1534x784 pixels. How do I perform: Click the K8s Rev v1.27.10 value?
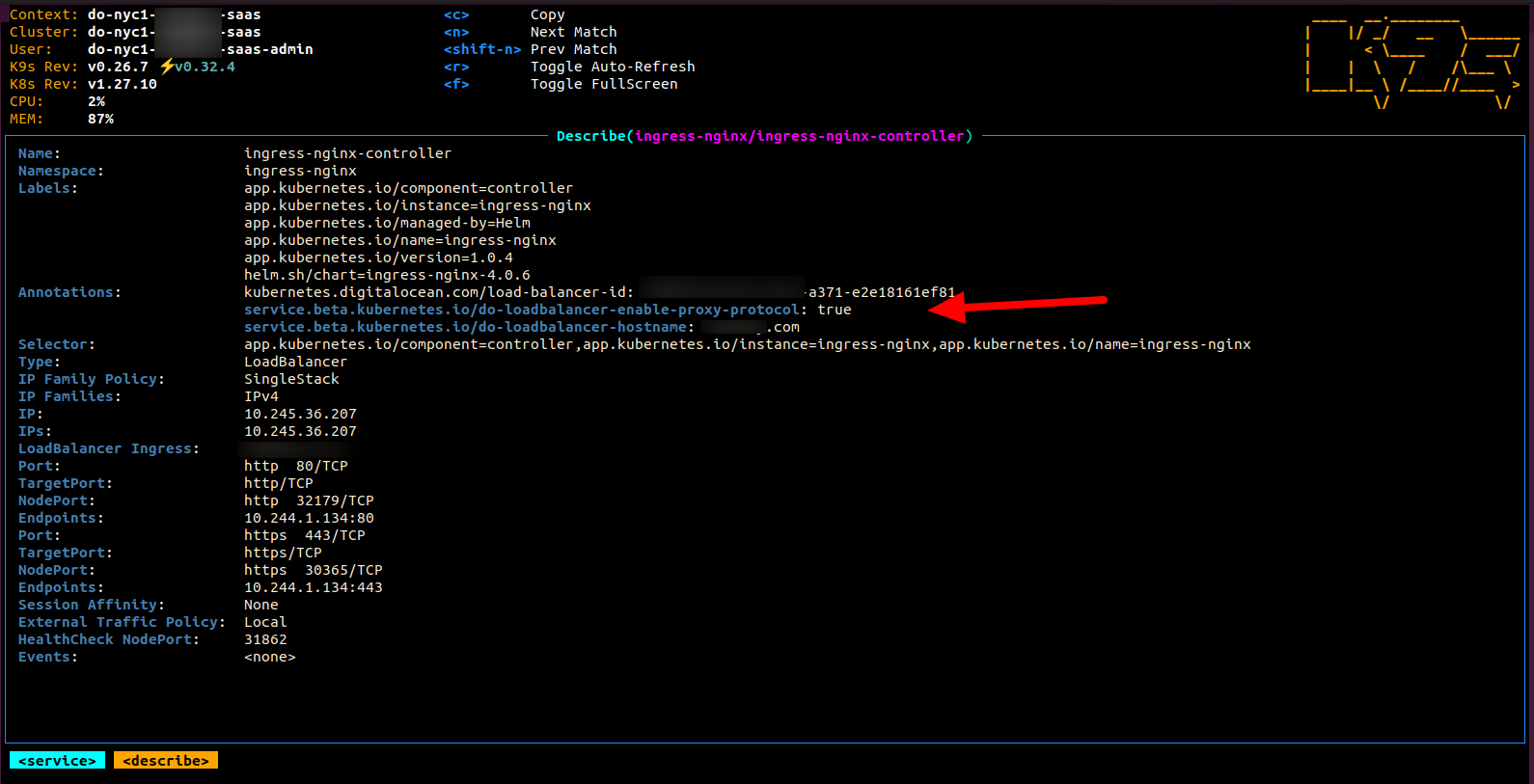point(122,84)
